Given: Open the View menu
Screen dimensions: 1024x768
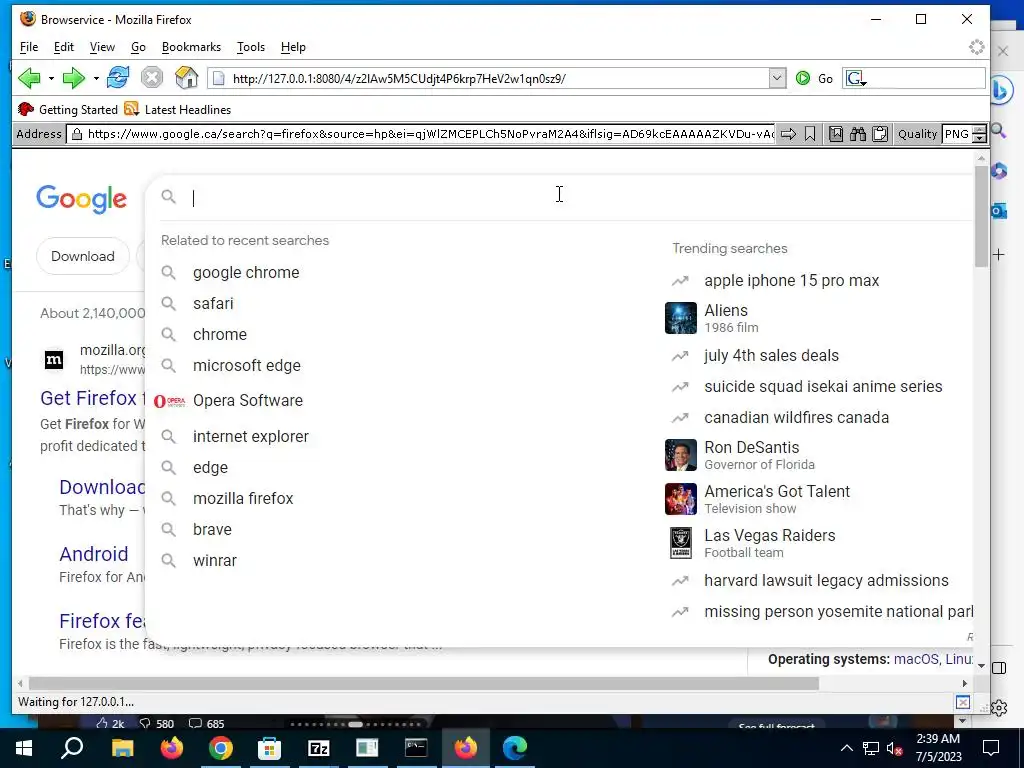Looking at the screenshot, I should pos(102,47).
